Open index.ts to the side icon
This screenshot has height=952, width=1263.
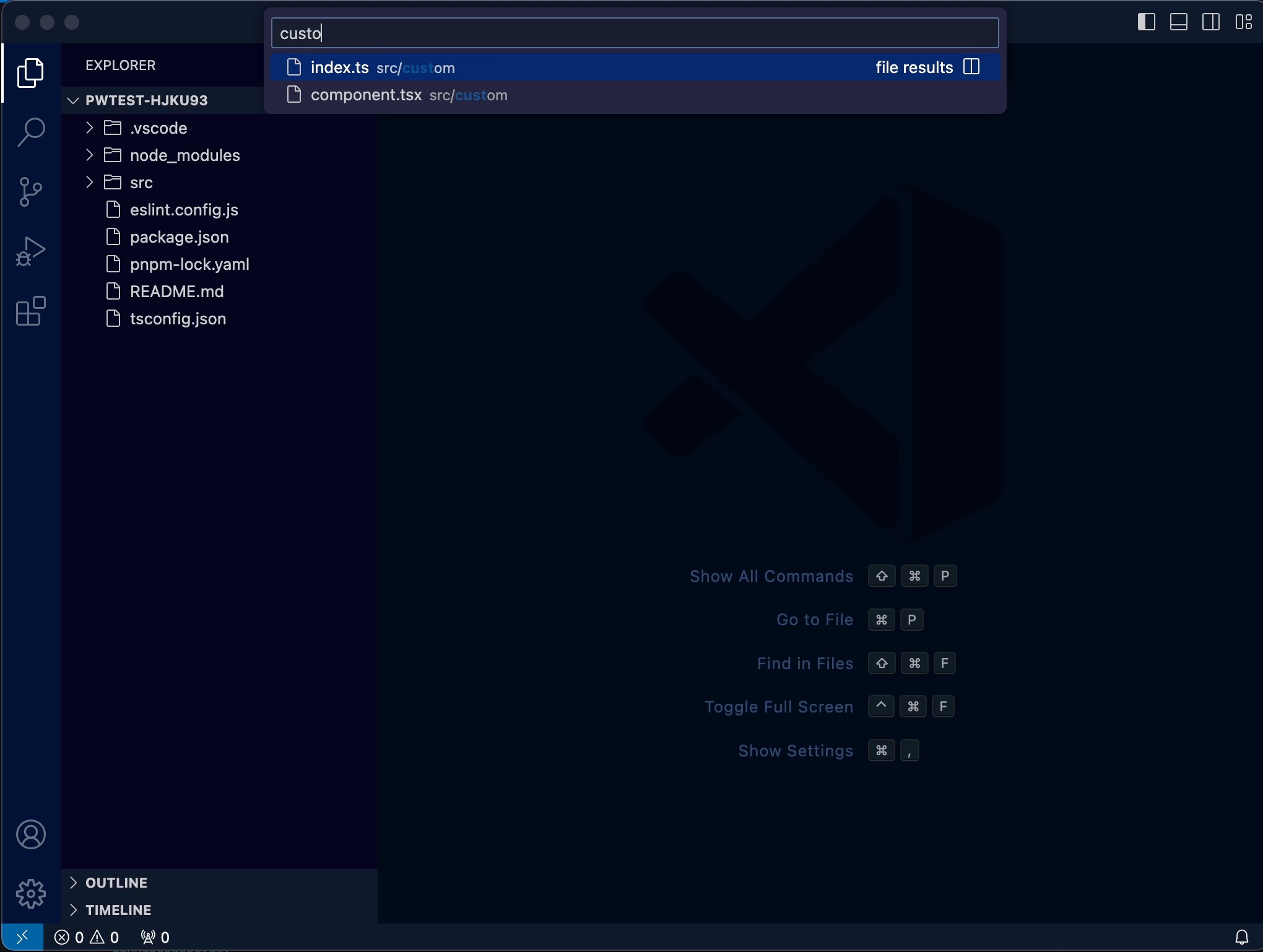[972, 67]
